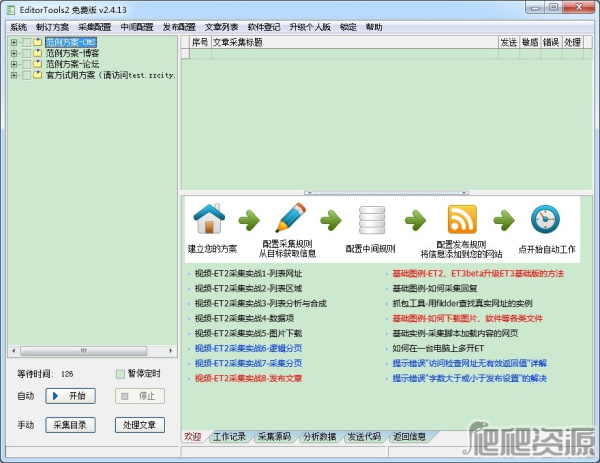Open link 抓包工具-用fiddler查找真实网址的实例
The width and height of the screenshot is (600, 463).
pyautogui.click(x=462, y=303)
